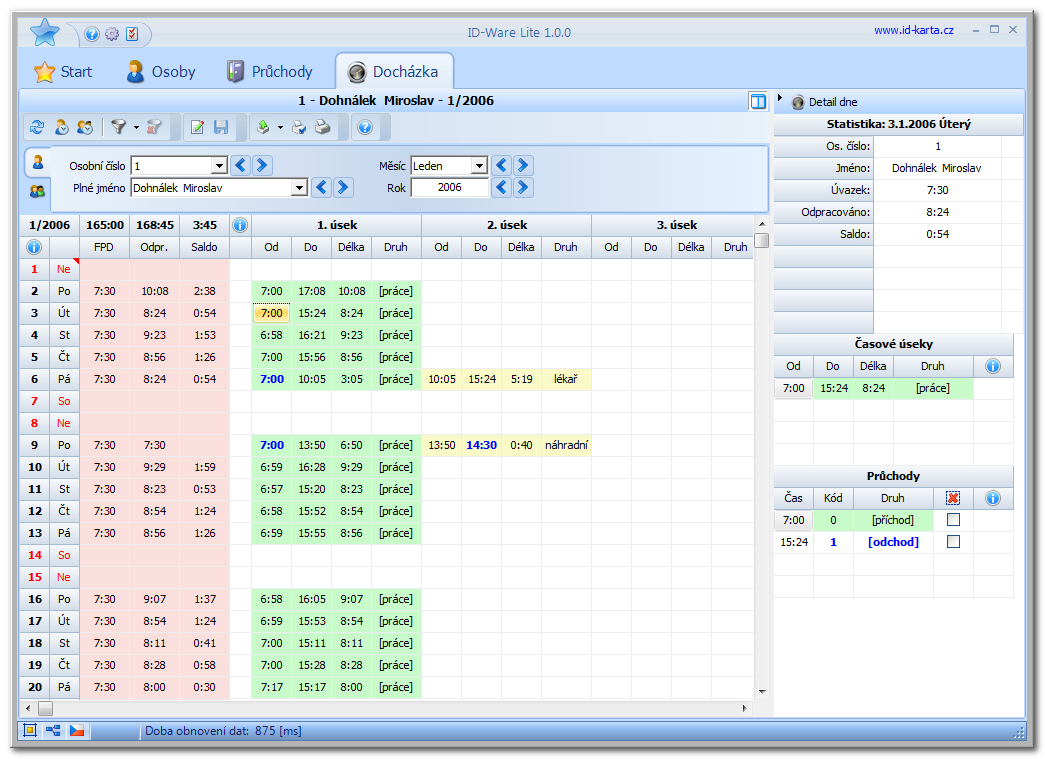Click the printer icon in toolbar
1045x759 pixels.
click(x=322, y=127)
